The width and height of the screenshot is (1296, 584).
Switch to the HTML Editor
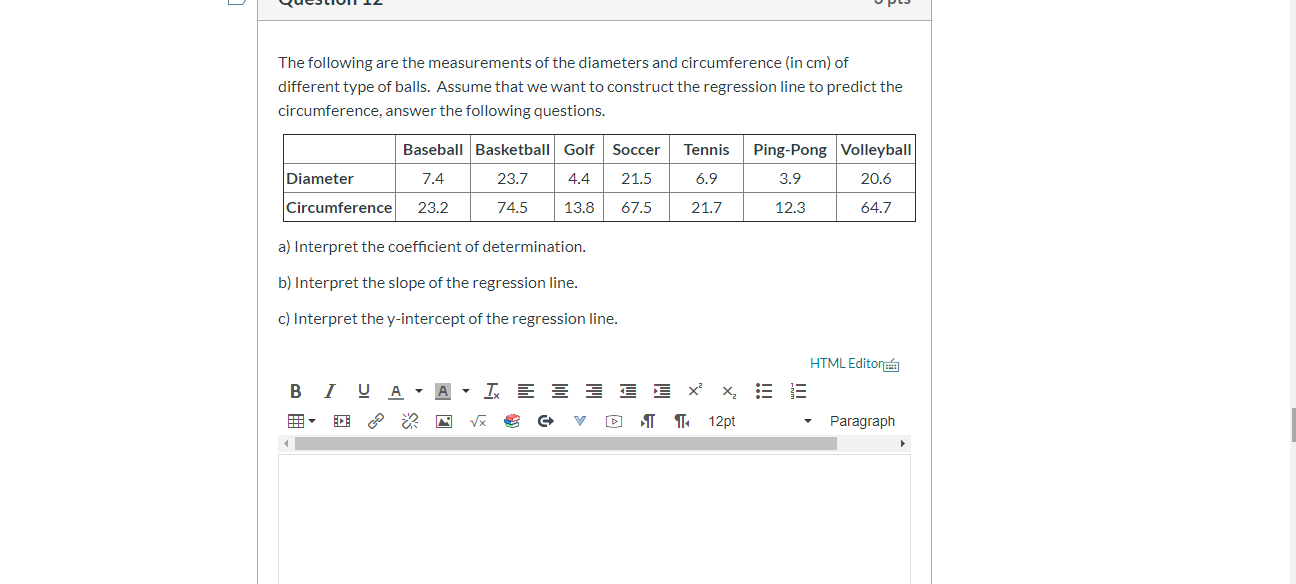point(845,363)
